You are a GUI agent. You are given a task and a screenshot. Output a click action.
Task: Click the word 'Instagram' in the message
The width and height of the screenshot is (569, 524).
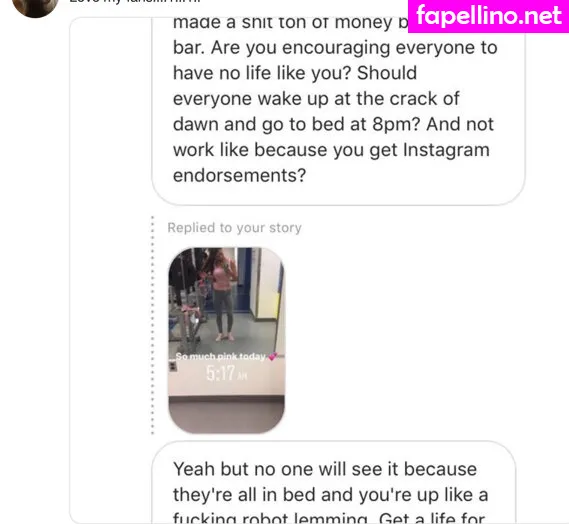pyautogui.click(x=446, y=150)
